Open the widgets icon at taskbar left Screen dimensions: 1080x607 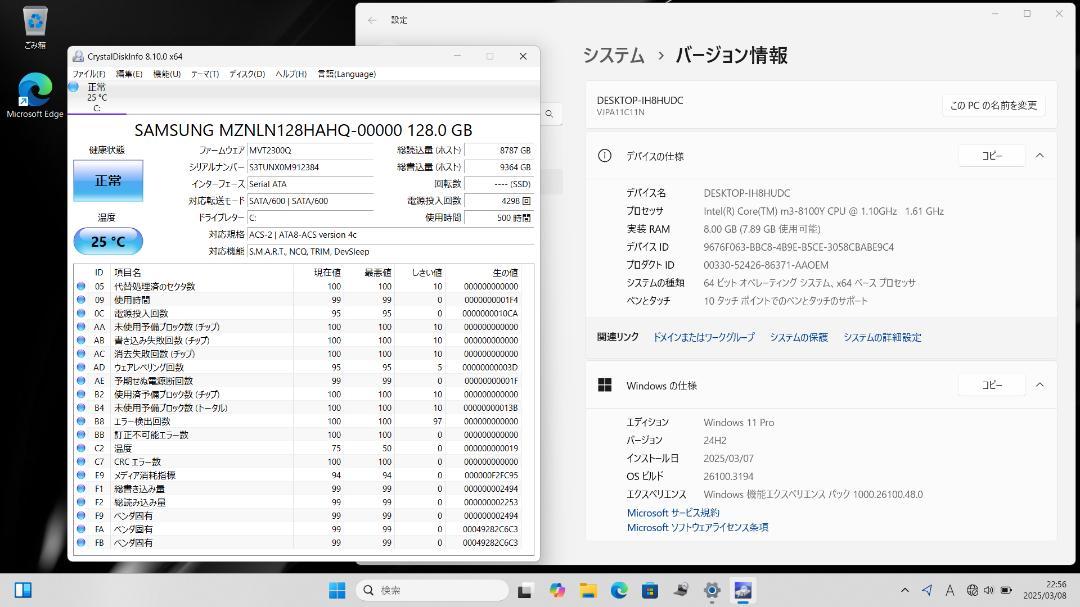coord(23,590)
